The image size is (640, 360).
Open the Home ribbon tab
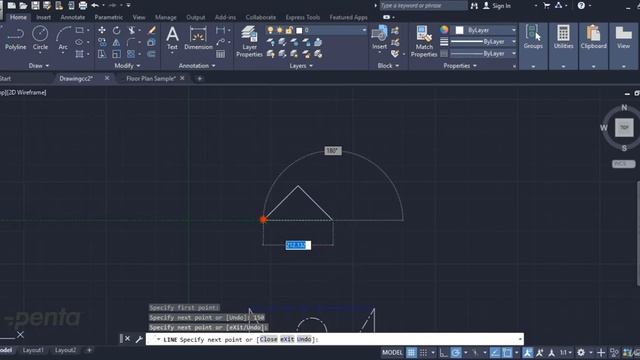coord(18,17)
